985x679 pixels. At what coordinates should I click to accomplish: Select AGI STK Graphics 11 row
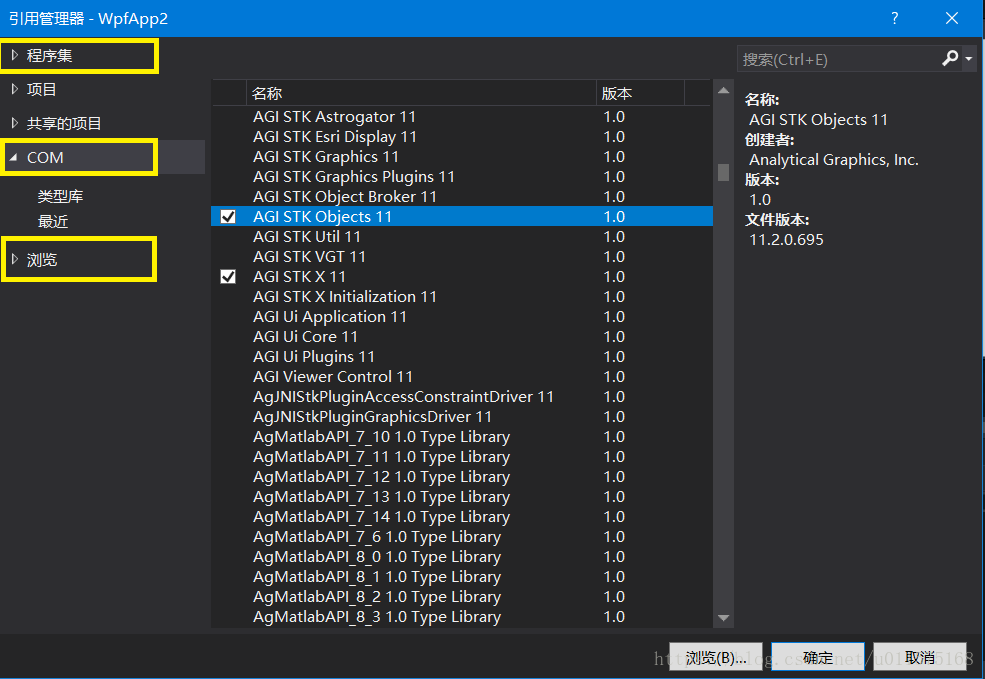pos(462,157)
